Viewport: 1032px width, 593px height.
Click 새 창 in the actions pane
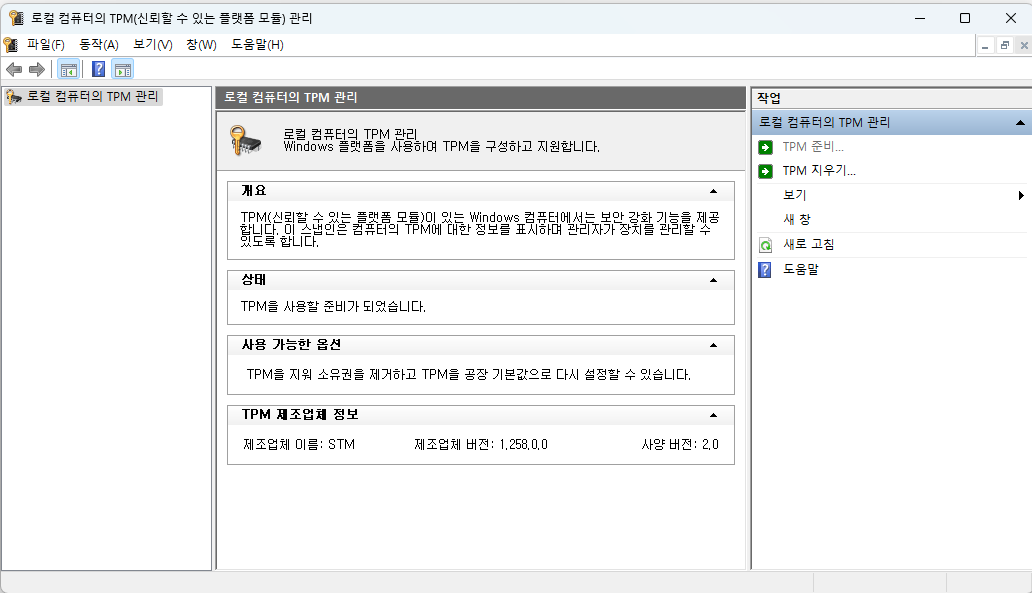(797, 220)
